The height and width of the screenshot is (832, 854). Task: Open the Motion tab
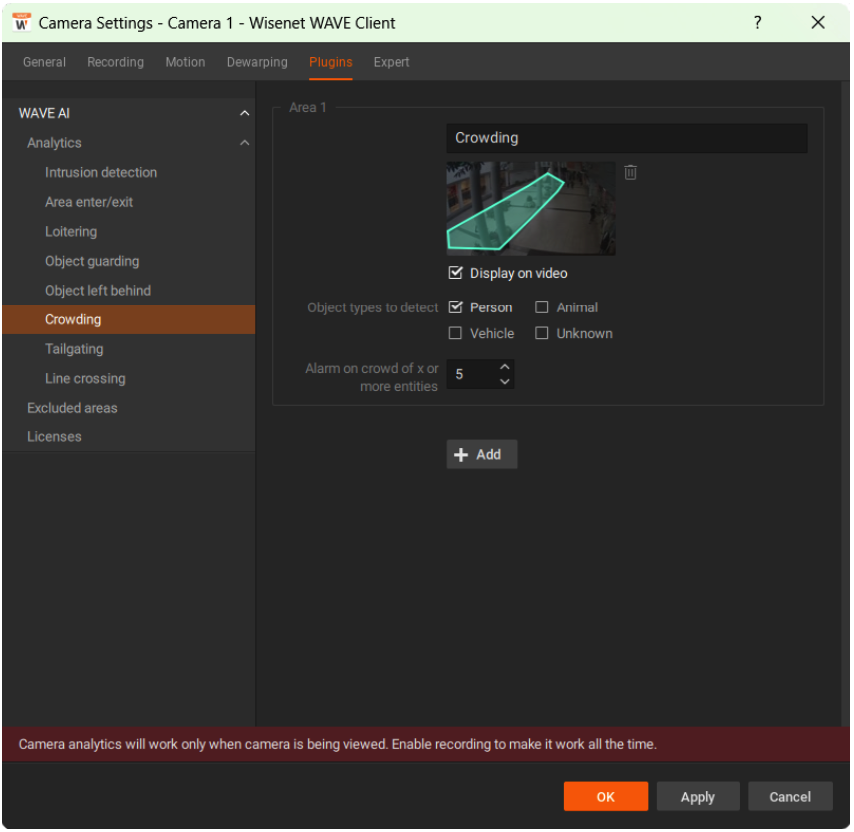[x=185, y=62]
